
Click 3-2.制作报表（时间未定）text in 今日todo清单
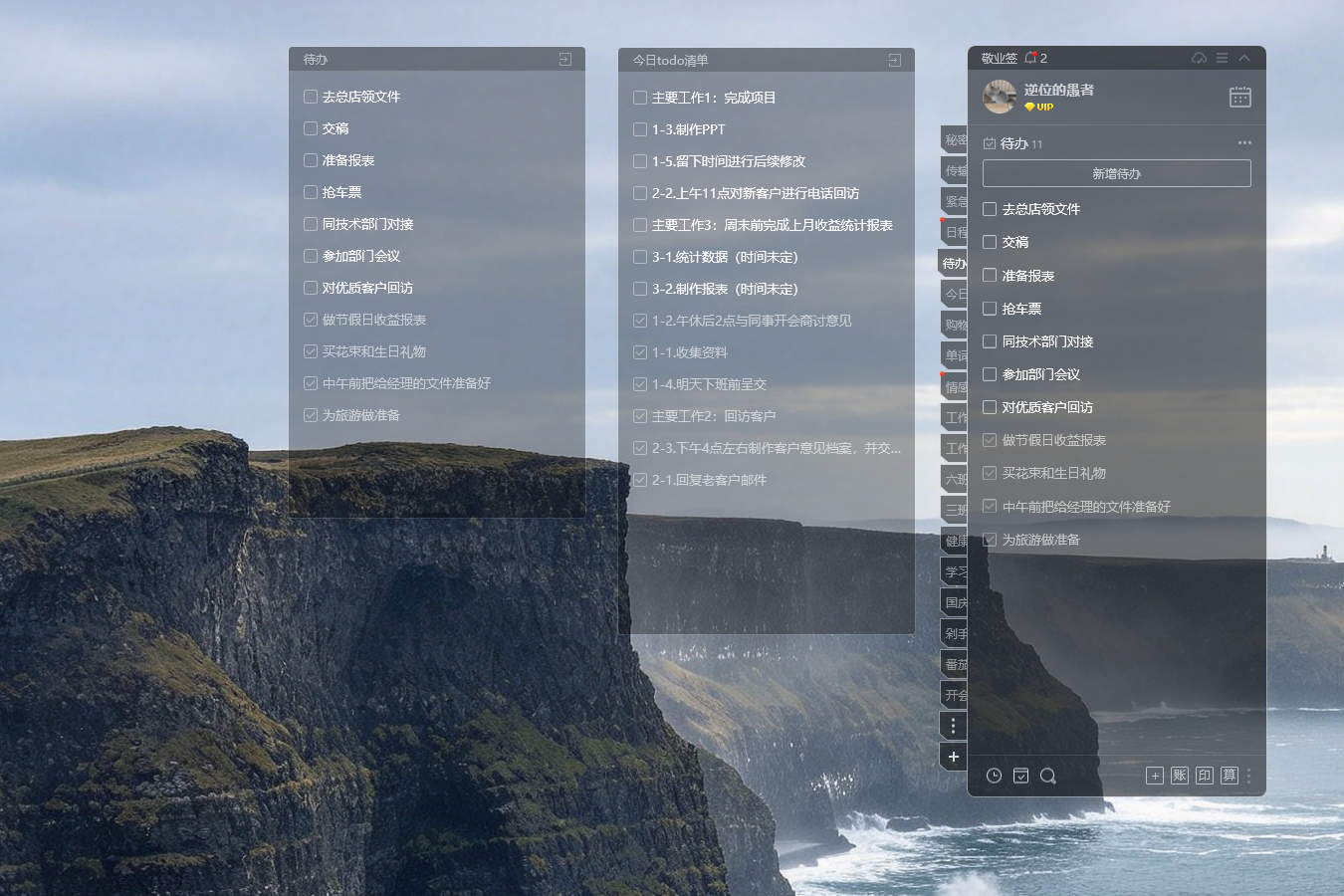tap(725, 289)
